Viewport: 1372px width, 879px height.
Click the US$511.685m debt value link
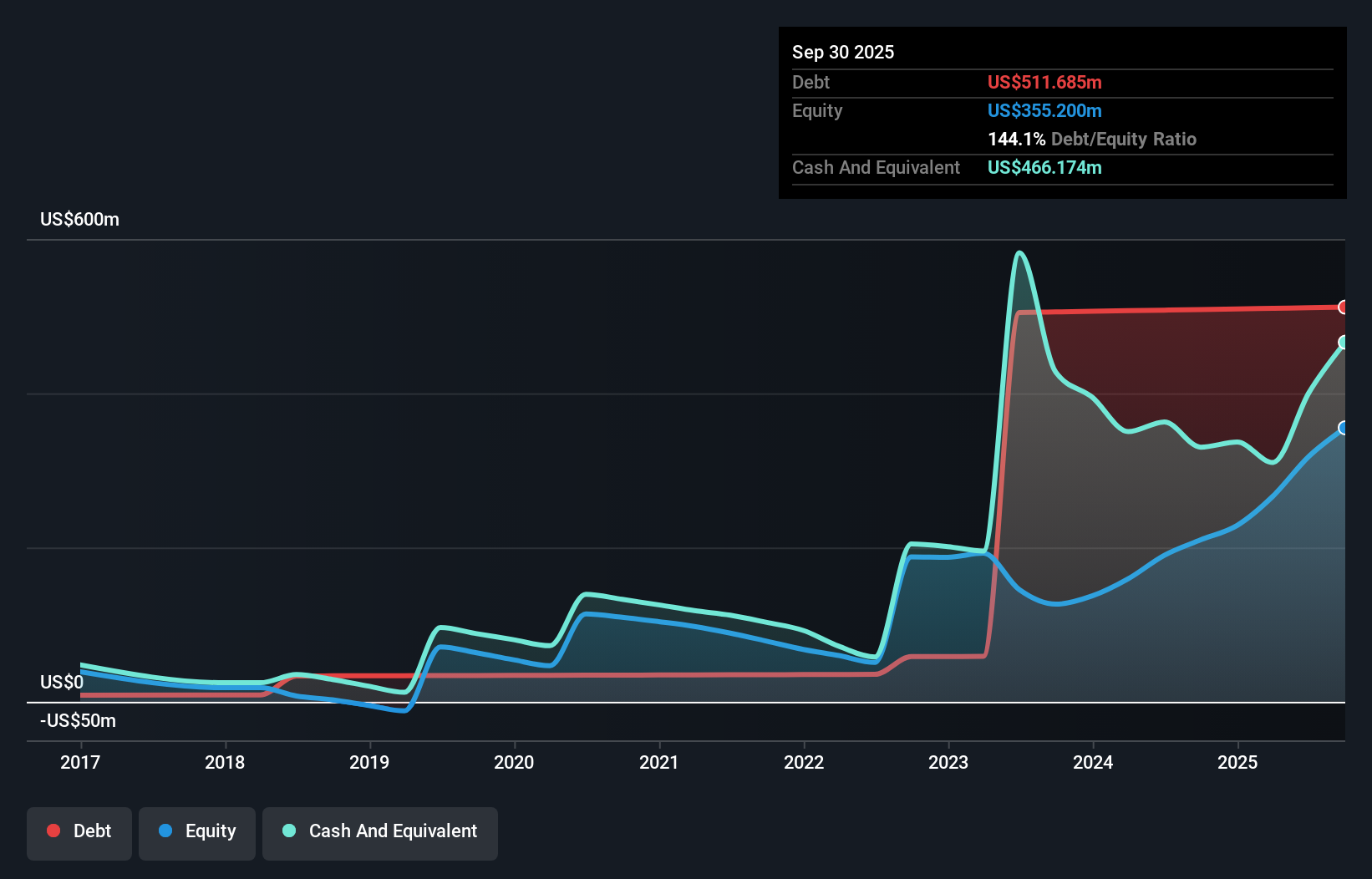[x=1044, y=82]
